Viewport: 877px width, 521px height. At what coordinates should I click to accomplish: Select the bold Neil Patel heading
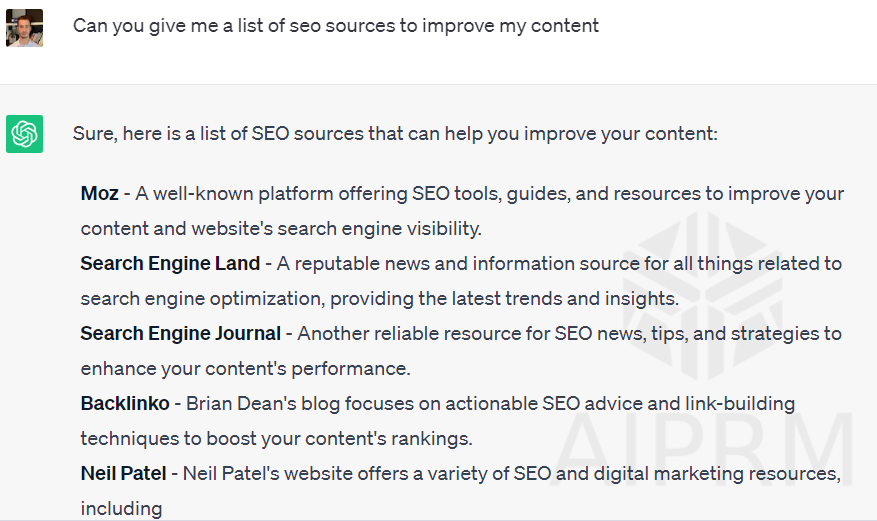[123, 473]
